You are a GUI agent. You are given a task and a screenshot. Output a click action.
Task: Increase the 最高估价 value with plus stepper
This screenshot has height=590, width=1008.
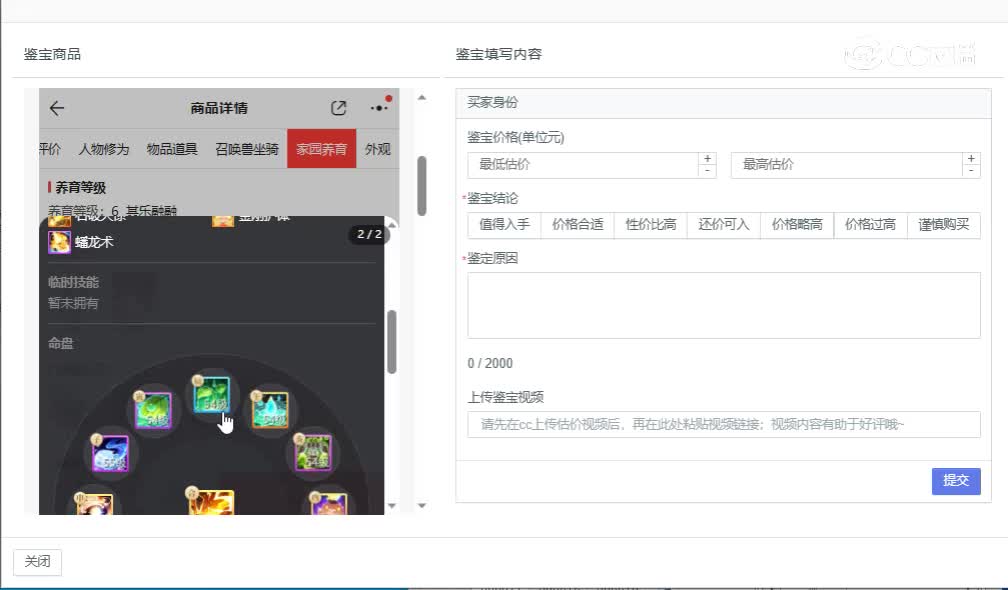pos(971,158)
